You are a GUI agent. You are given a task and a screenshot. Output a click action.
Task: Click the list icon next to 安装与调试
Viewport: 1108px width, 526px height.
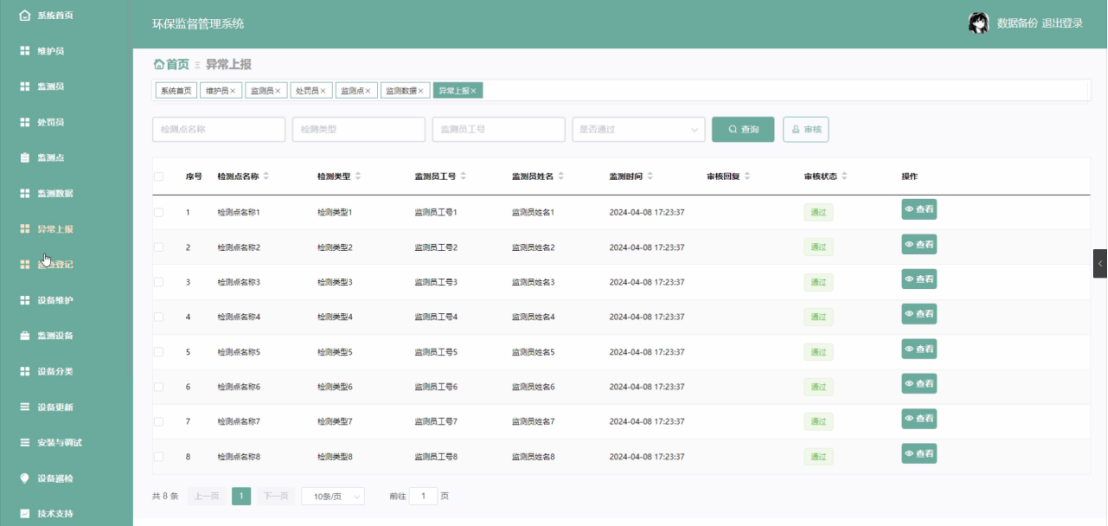click(25, 443)
